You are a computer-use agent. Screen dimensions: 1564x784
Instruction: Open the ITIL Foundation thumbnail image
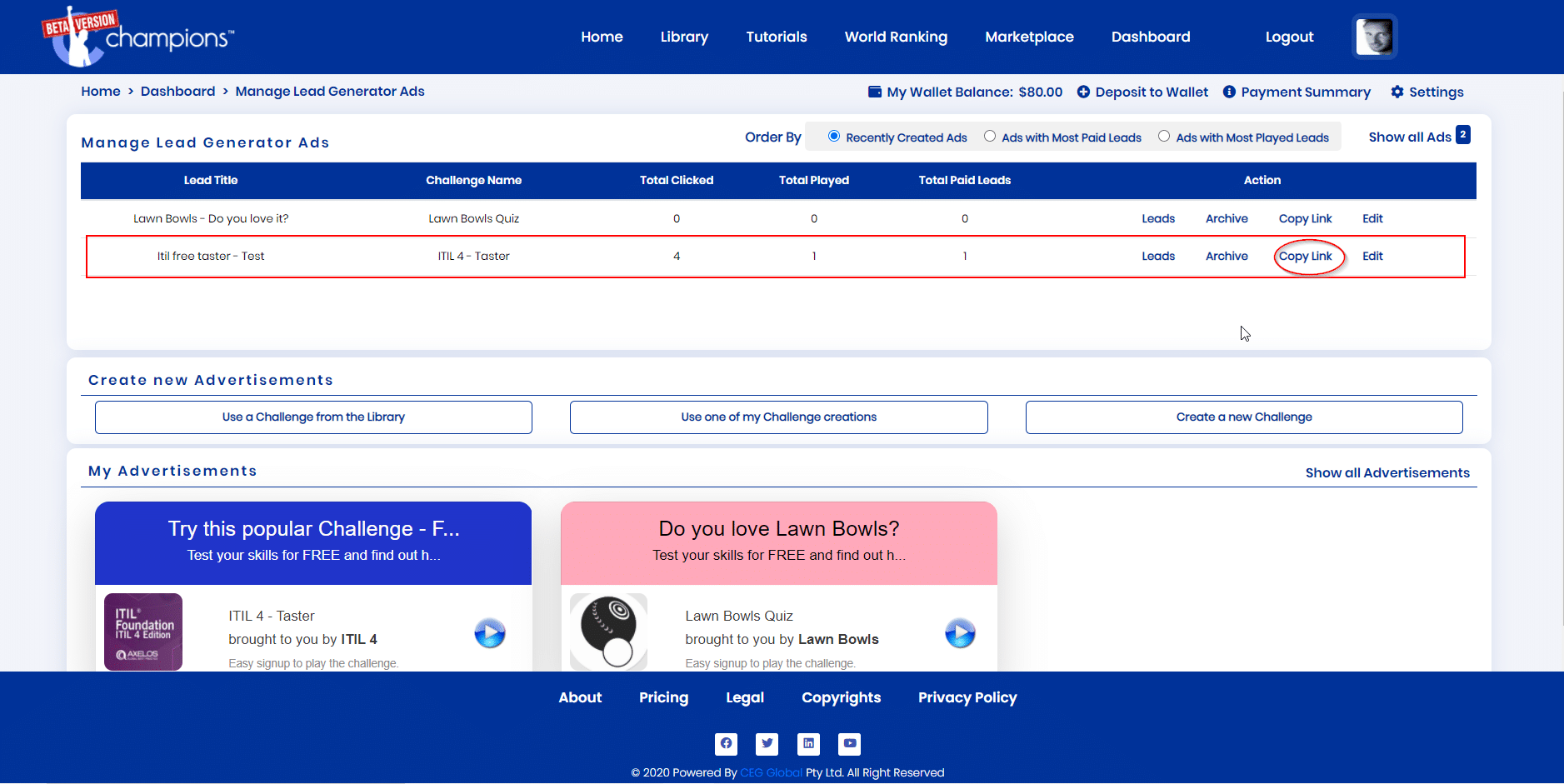(143, 632)
